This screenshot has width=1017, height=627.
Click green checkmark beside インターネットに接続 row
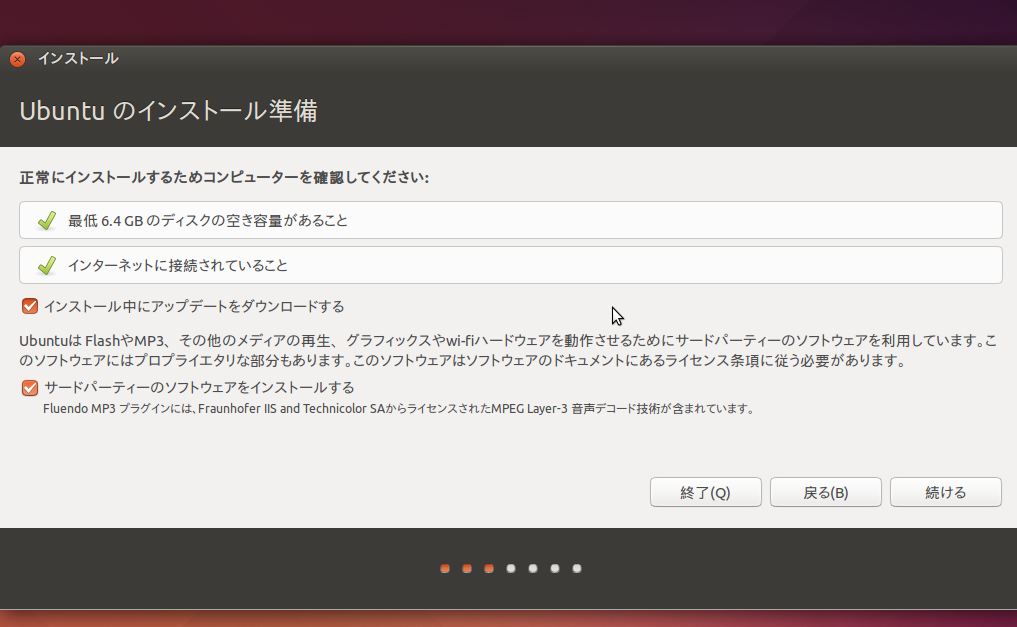47,265
